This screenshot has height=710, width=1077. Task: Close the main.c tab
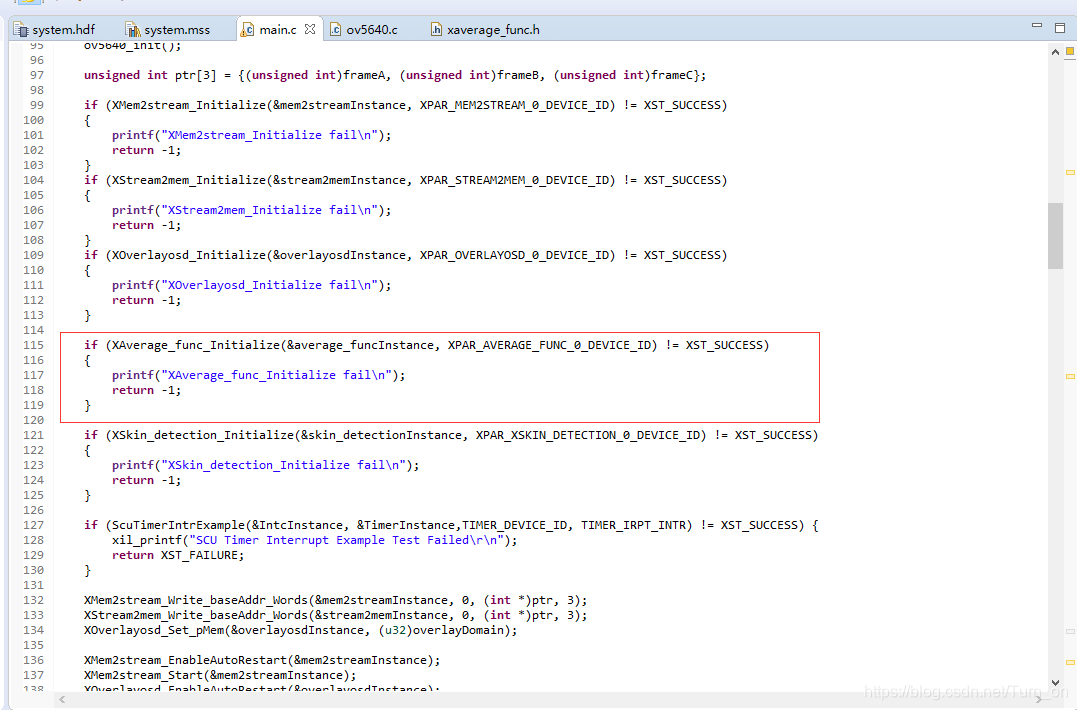tap(310, 29)
